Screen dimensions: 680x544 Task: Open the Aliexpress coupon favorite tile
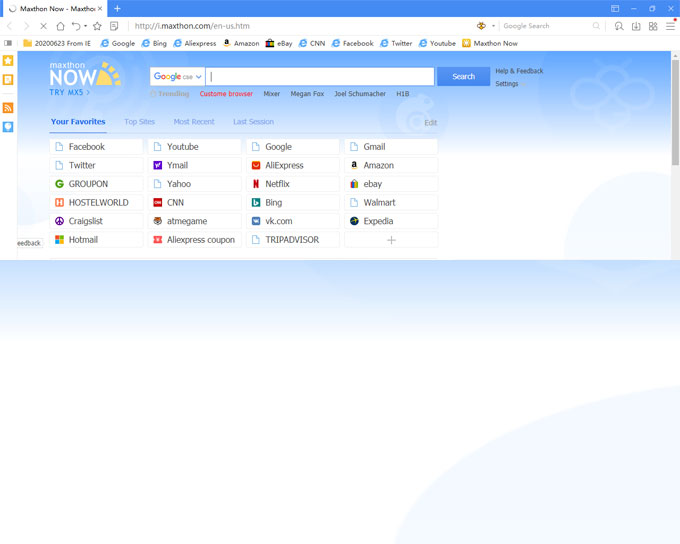(x=195, y=240)
